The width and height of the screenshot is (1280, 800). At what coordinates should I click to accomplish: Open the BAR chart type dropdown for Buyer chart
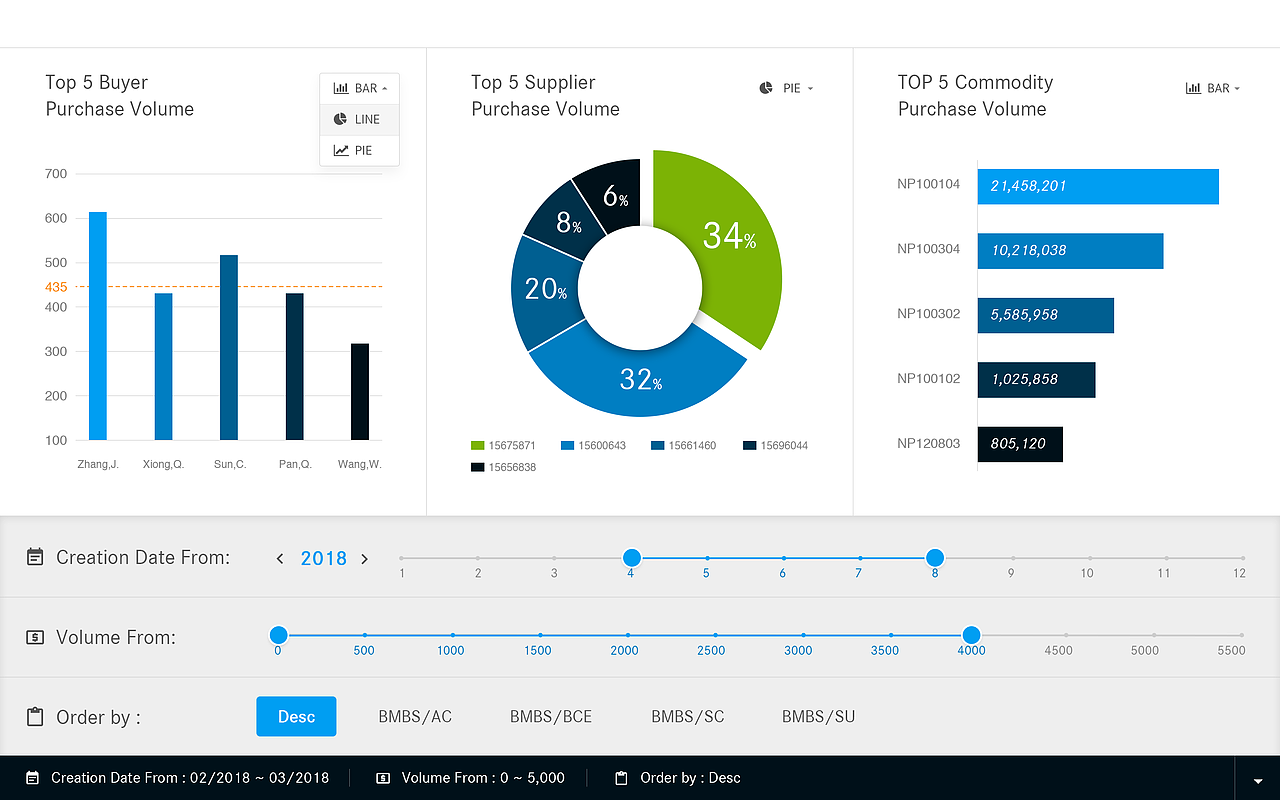(359, 88)
